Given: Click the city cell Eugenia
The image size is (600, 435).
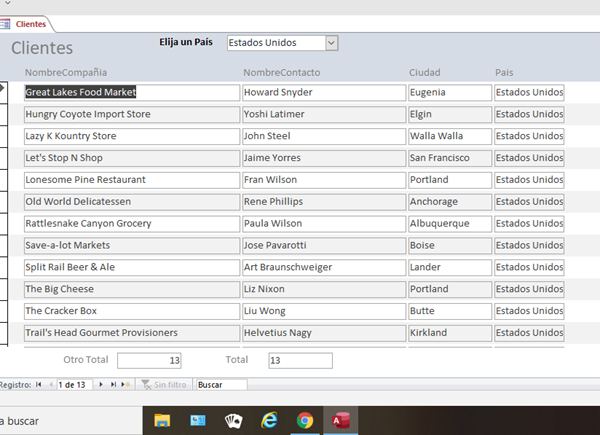Looking at the screenshot, I should (450, 93).
